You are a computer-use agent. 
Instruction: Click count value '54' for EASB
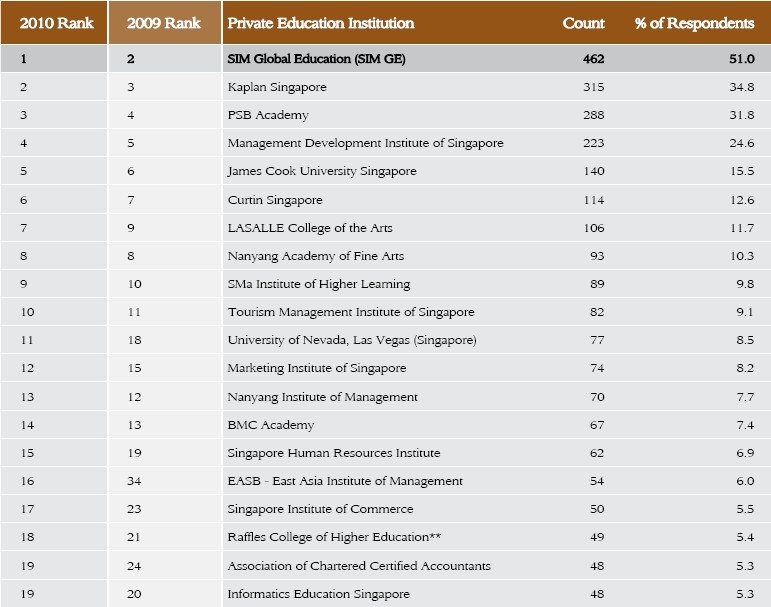597,481
